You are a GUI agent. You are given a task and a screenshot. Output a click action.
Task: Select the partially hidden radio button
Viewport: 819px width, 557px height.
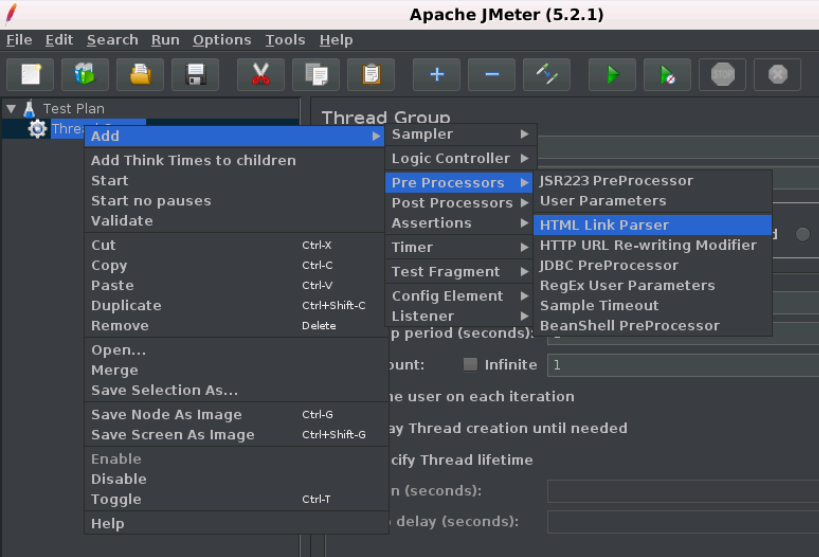tap(803, 235)
